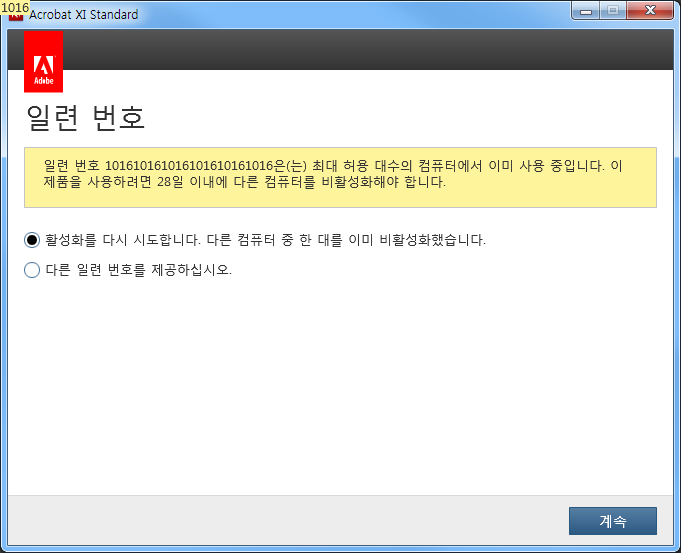This screenshot has height=553, width=681.
Task: Click the other serial number label starting 다른 일련
Action: (139, 270)
